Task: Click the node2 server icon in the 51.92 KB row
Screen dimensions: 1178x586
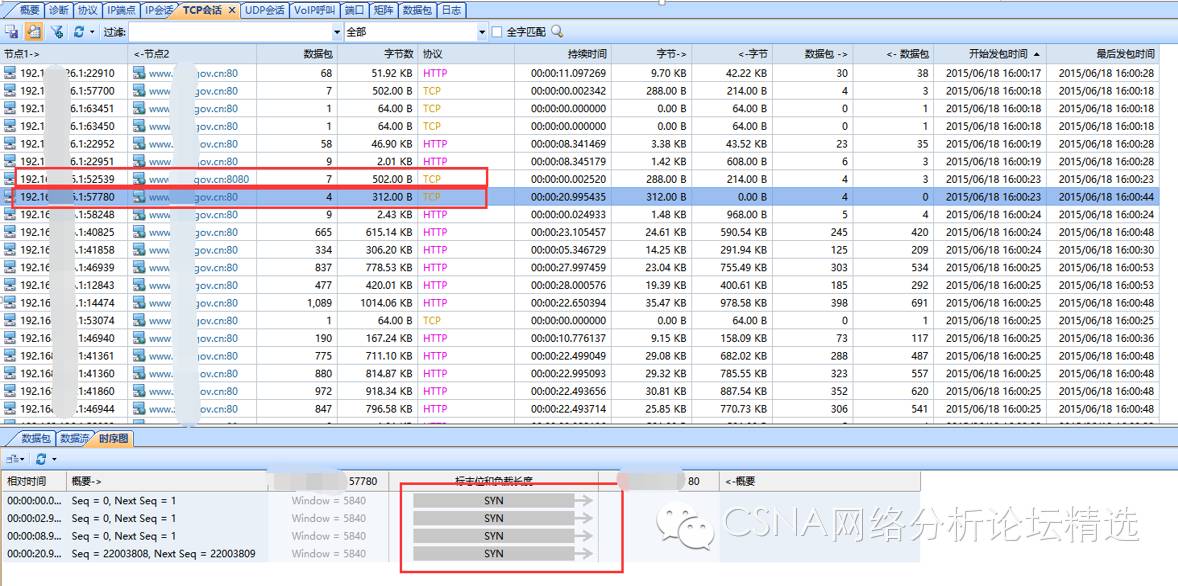Action: [x=139, y=73]
